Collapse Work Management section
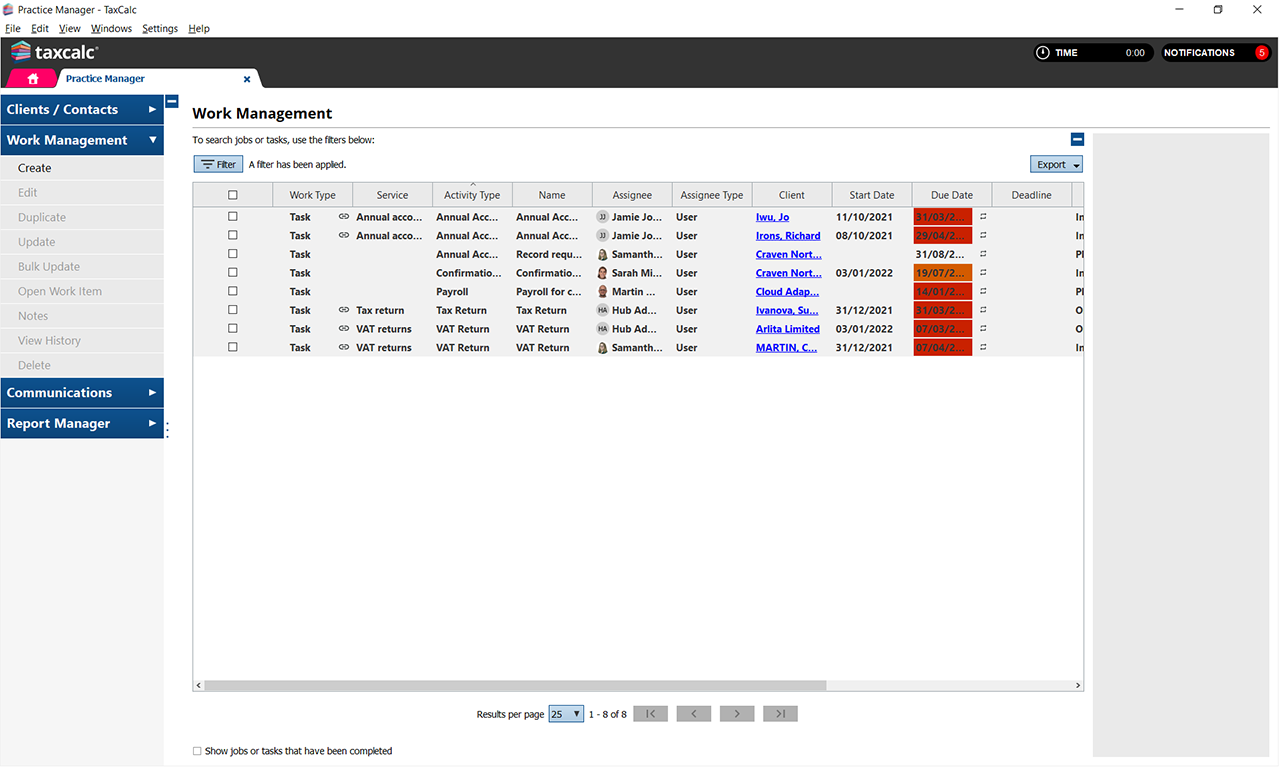Viewport: 1280px width, 768px height. point(82,141)
